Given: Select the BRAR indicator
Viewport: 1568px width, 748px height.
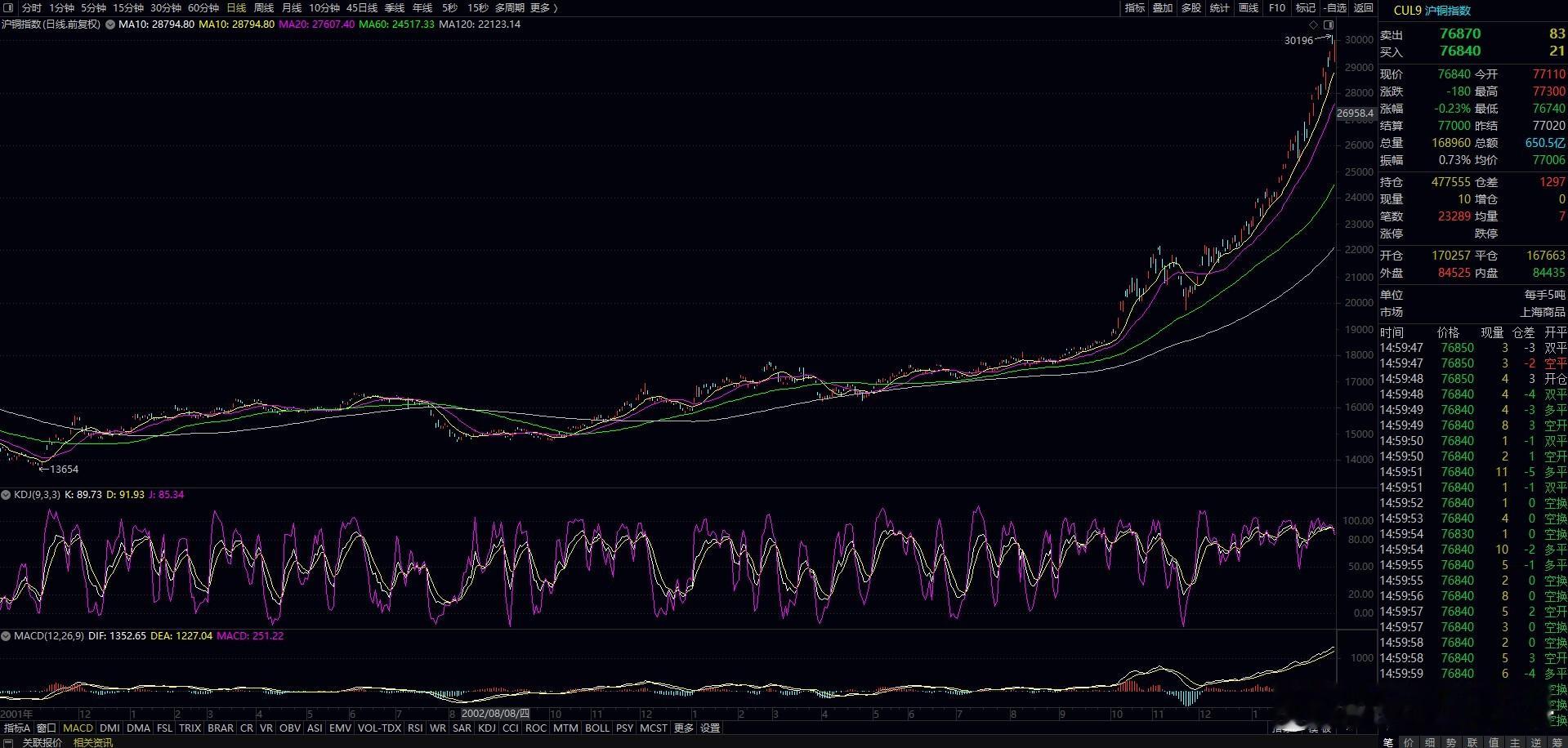Looking at the screenshot, I should pyautogui.click(x=221, y=728).
